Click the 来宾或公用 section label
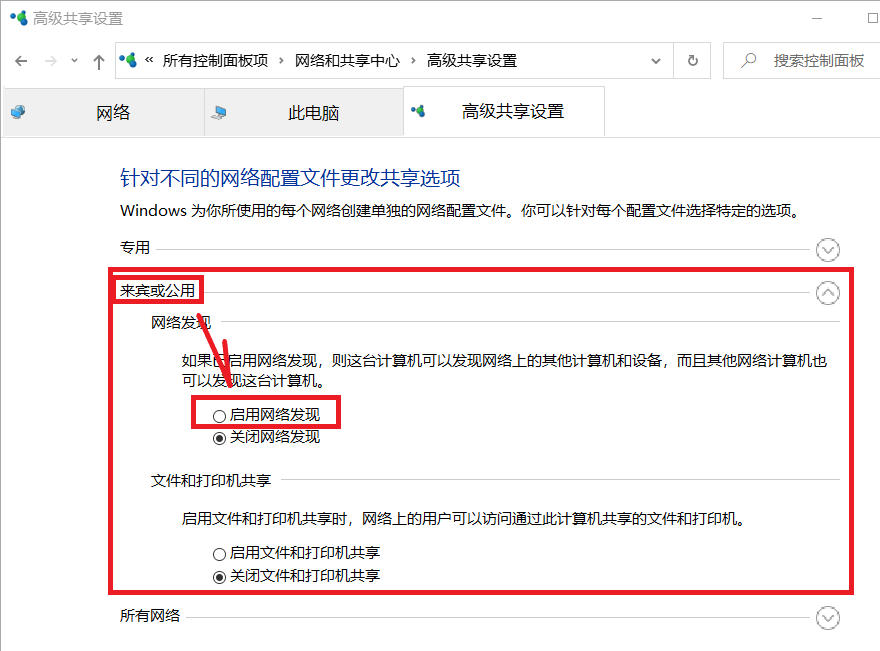The width and height of the screenshot is (880, 651). pos(157,291)
